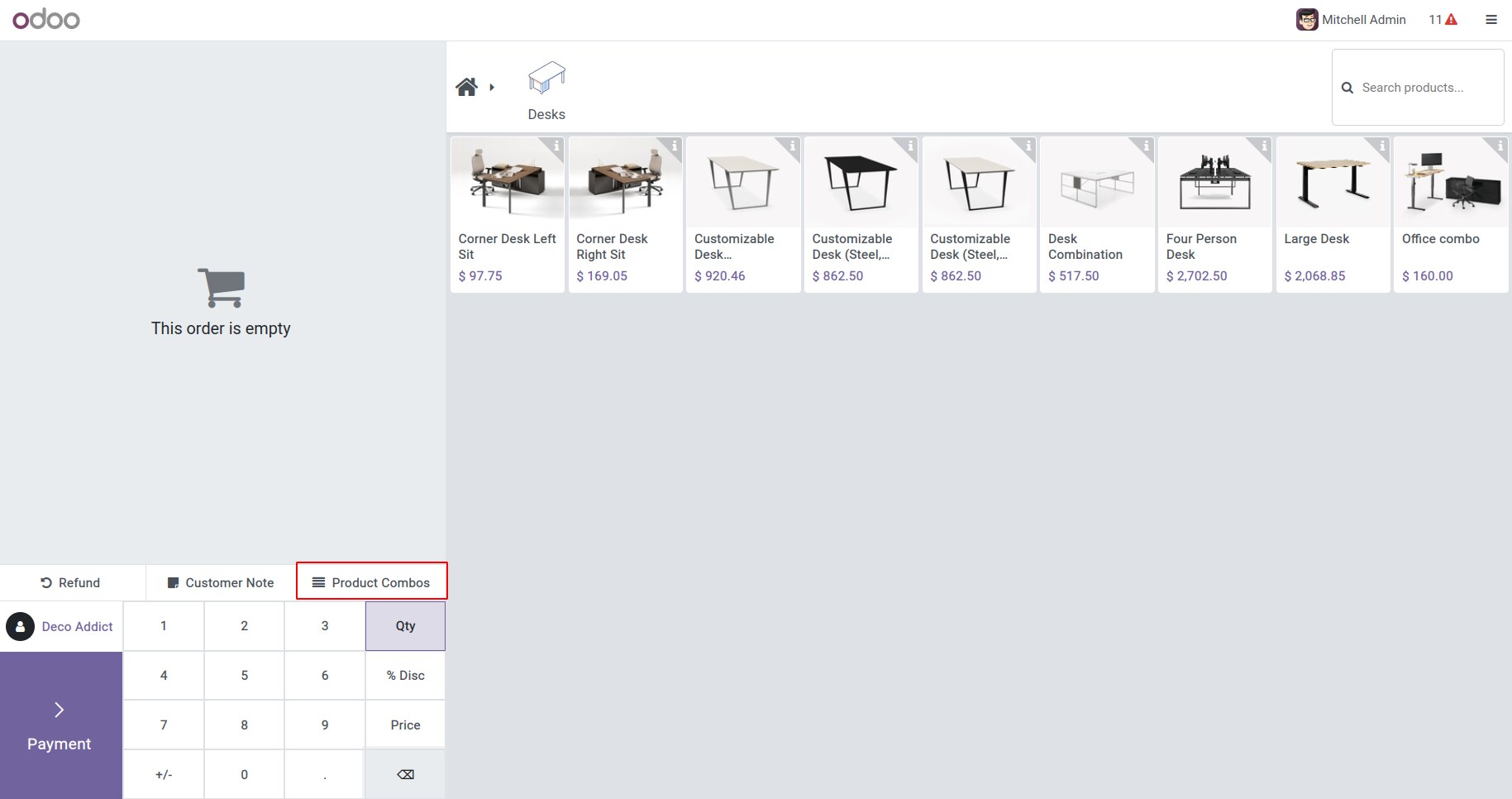1512x799 pixels.
Task: Click the 11 notification count
Action: [x=1435, y=20]
